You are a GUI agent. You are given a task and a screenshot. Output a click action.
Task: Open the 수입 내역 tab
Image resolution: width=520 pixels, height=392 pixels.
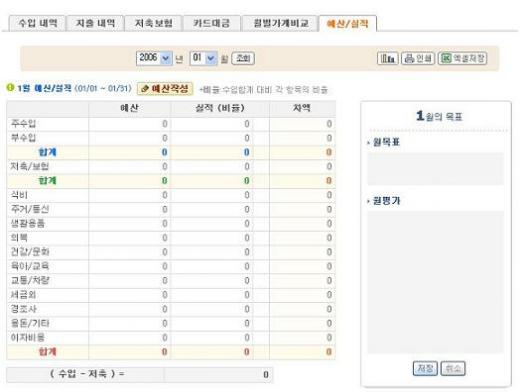[37, 23]
